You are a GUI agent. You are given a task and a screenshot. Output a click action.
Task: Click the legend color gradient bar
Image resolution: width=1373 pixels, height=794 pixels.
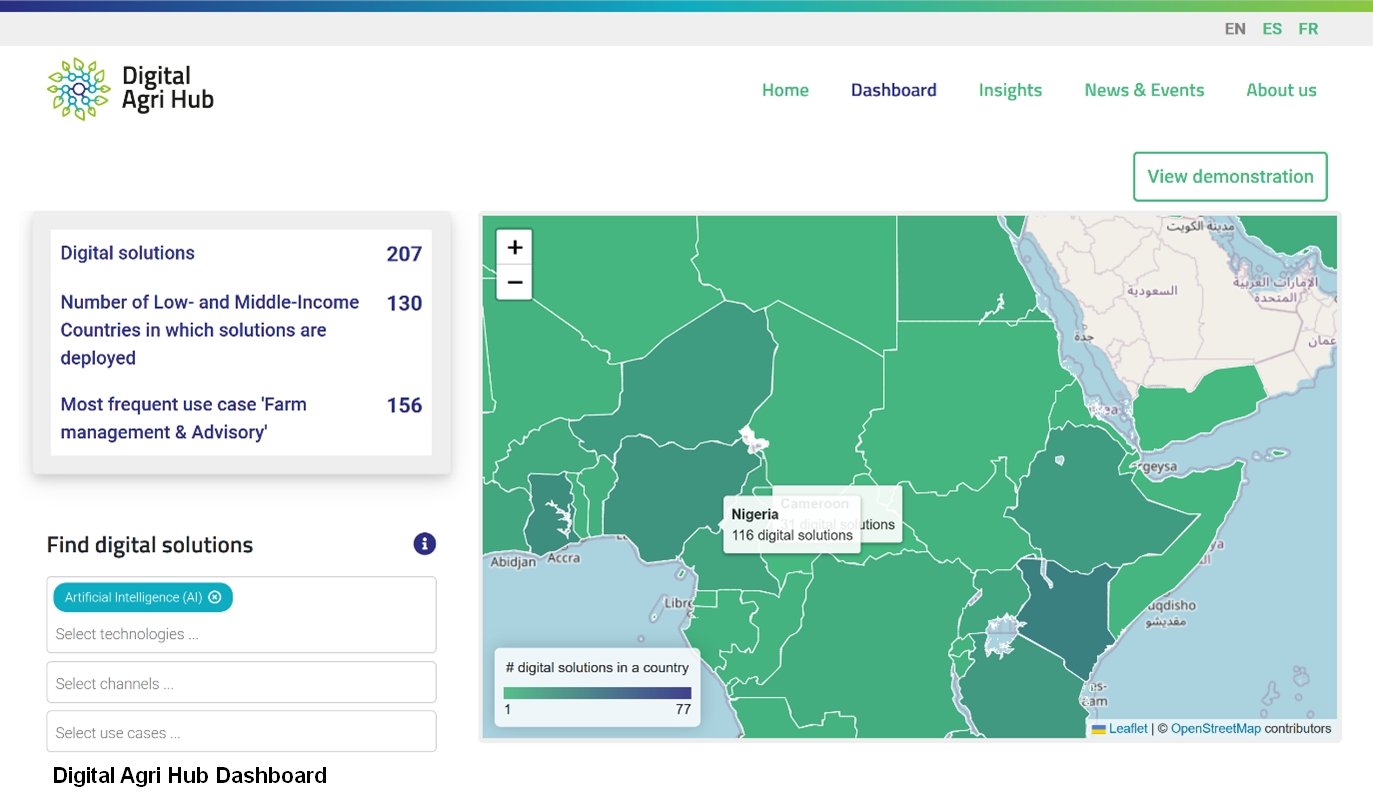(x=597, y=693)
